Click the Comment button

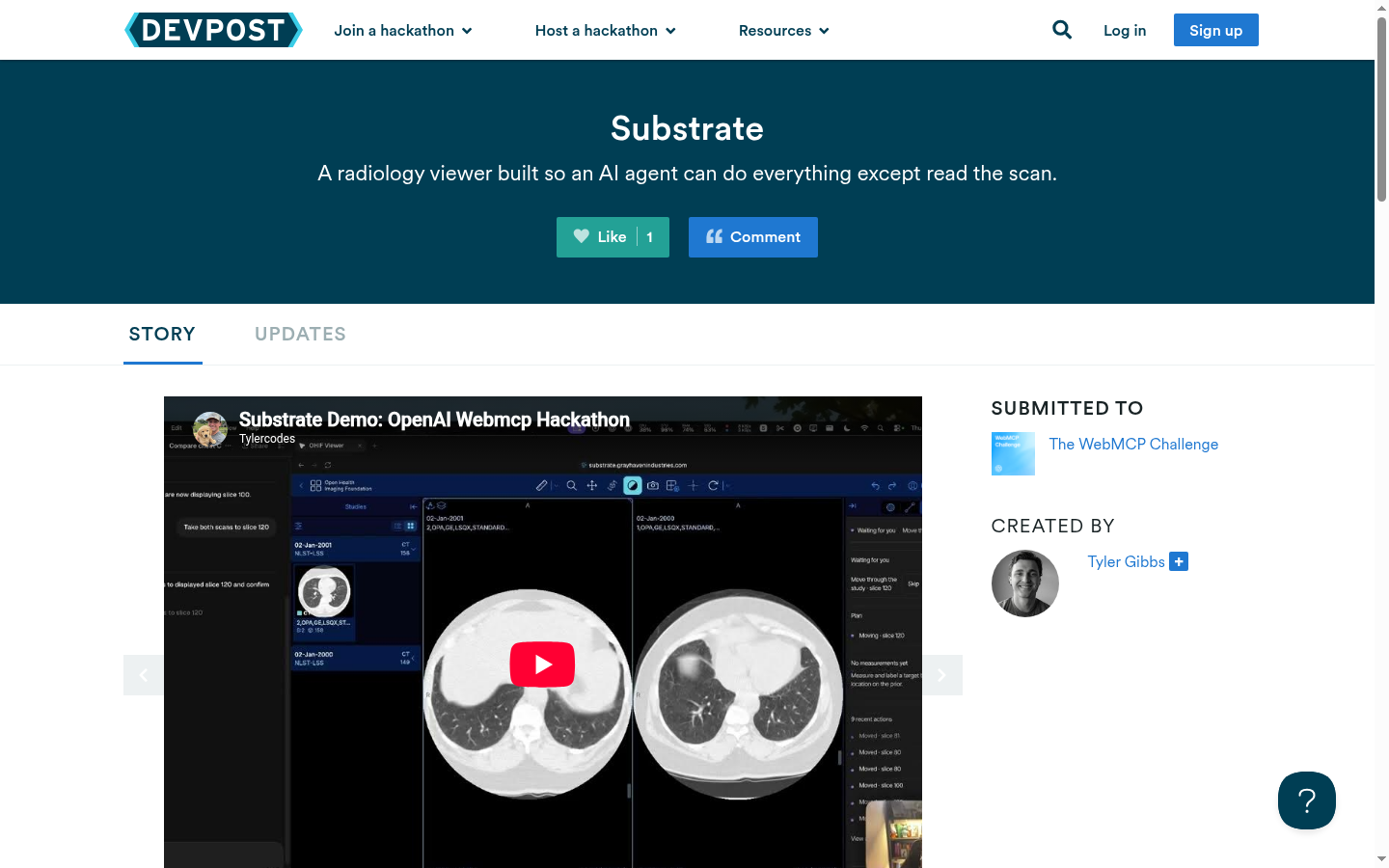(x=753, y=237)
